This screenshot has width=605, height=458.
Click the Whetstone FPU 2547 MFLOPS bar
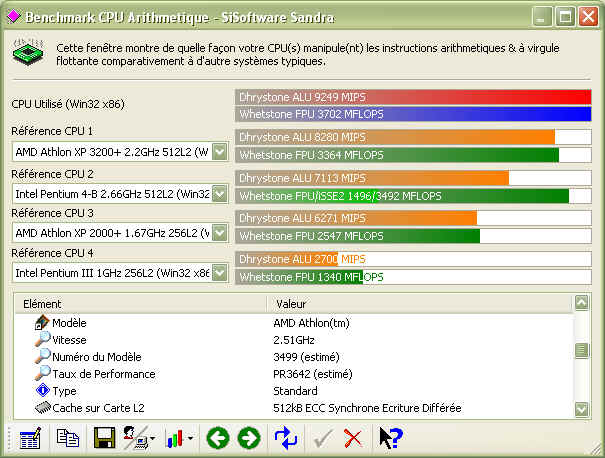pos(413,236)
